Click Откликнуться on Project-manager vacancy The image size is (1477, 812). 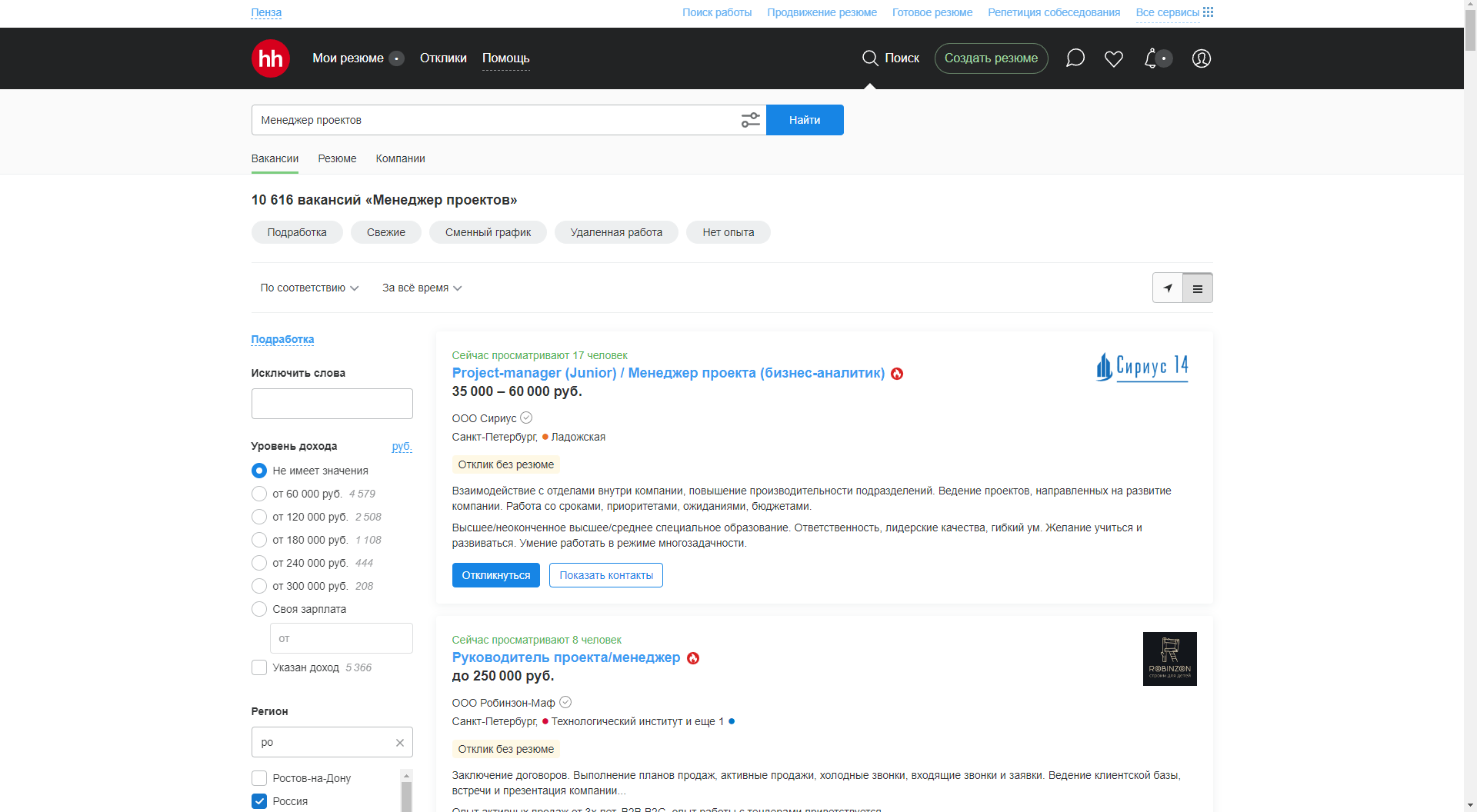[496, 575]
